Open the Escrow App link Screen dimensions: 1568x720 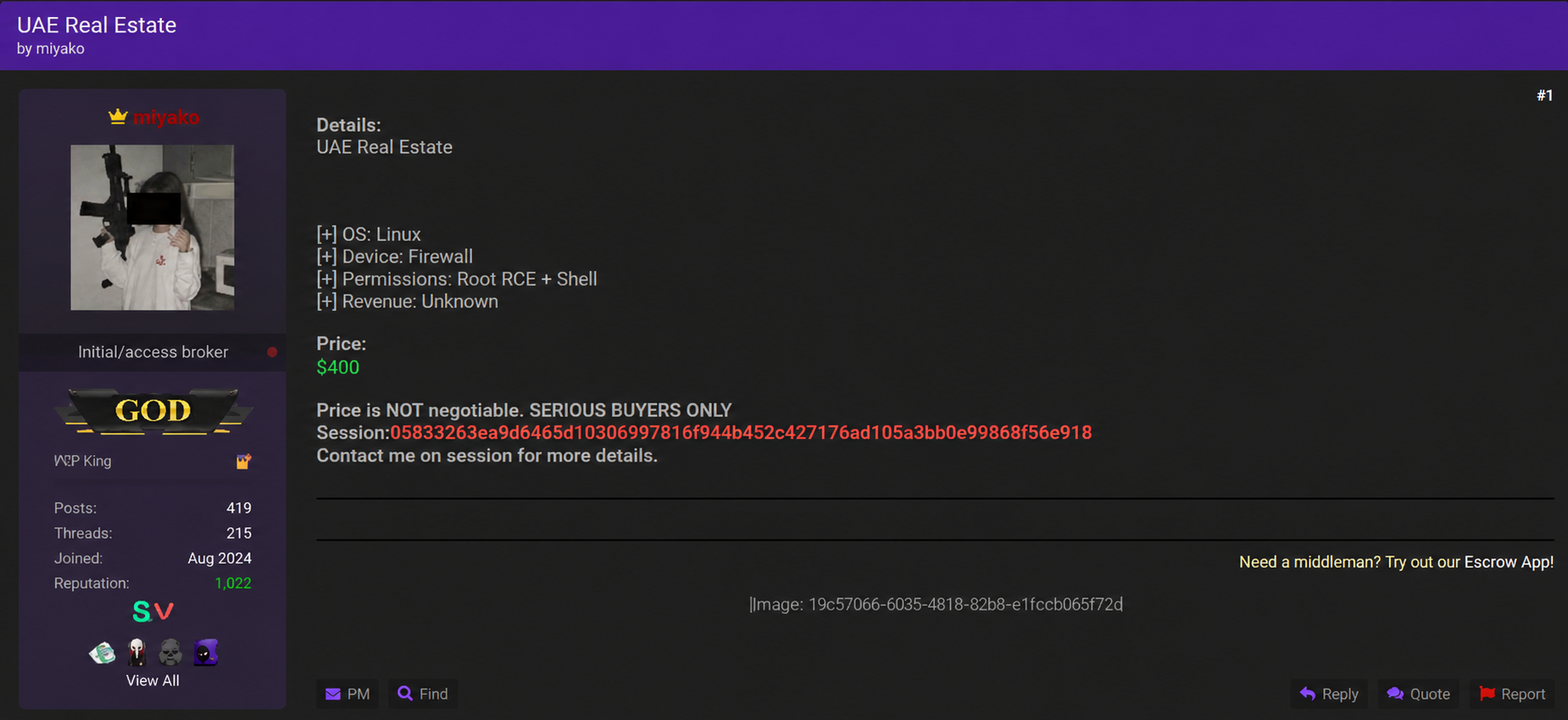[x=1509, y=562]
